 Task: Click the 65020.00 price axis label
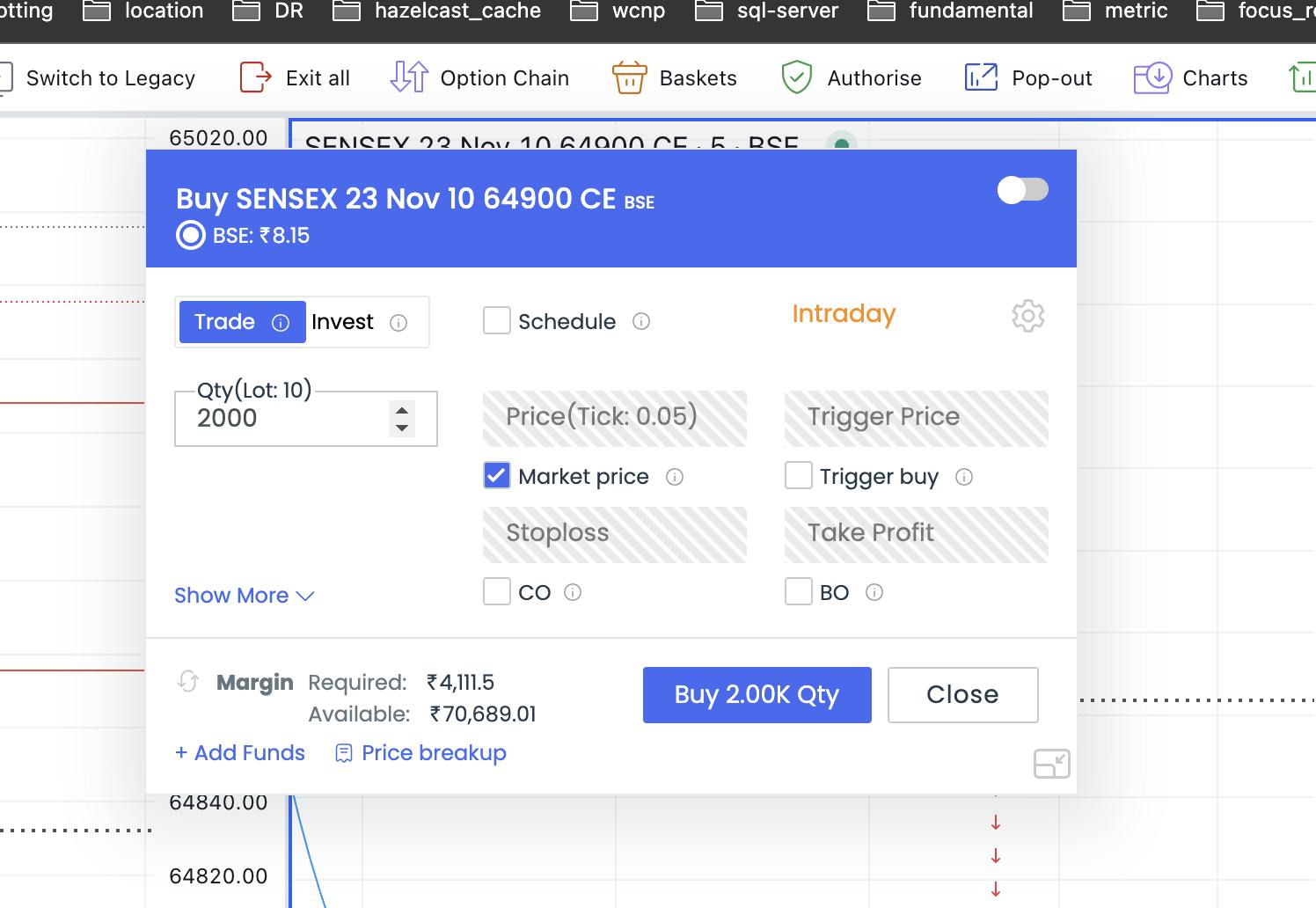218,138
